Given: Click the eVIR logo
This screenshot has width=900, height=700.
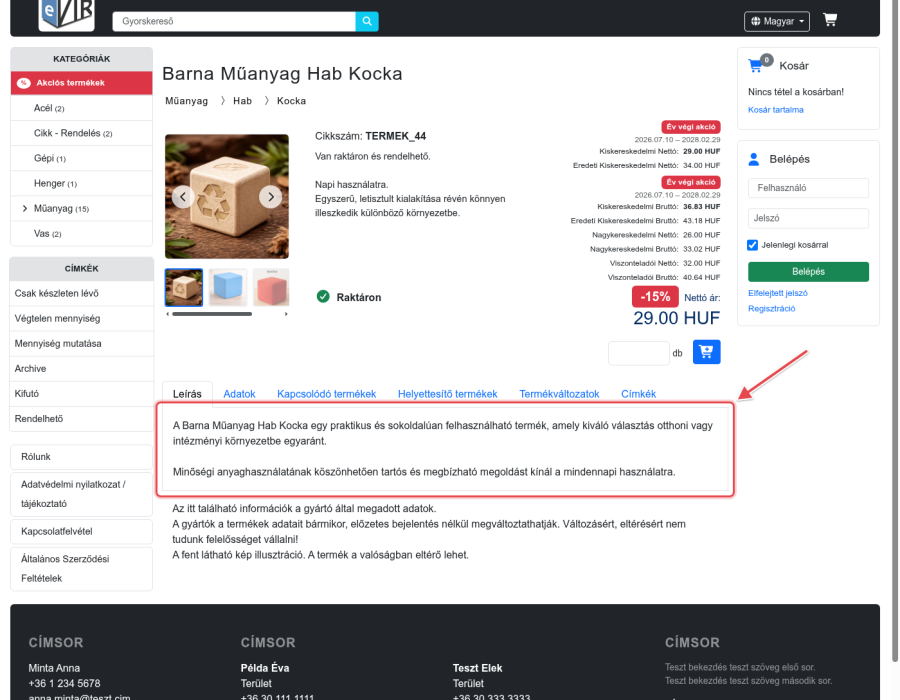Looking at the screenshot, I should tap(67, 14).
